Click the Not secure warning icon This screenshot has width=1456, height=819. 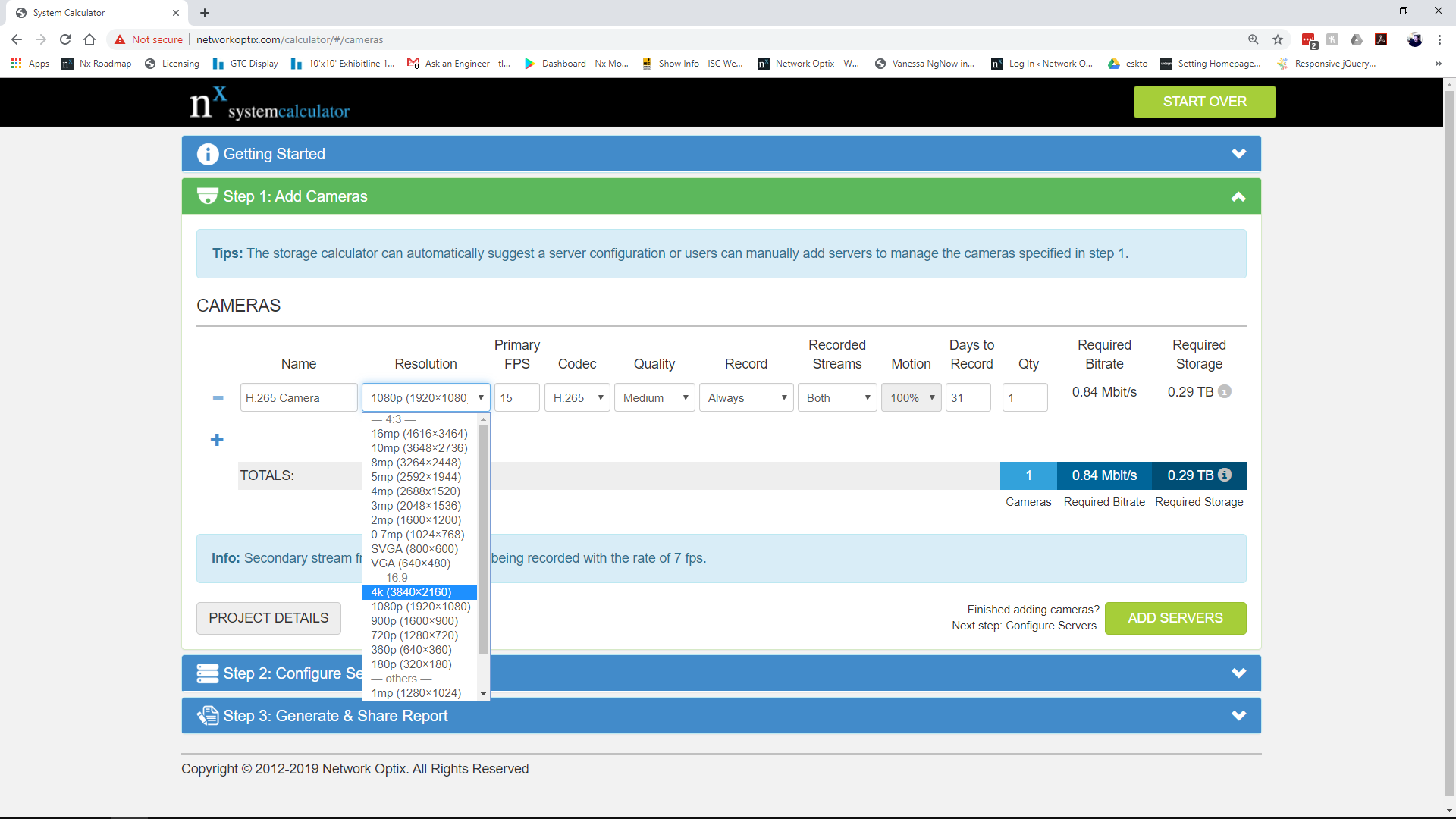[120, 39]
